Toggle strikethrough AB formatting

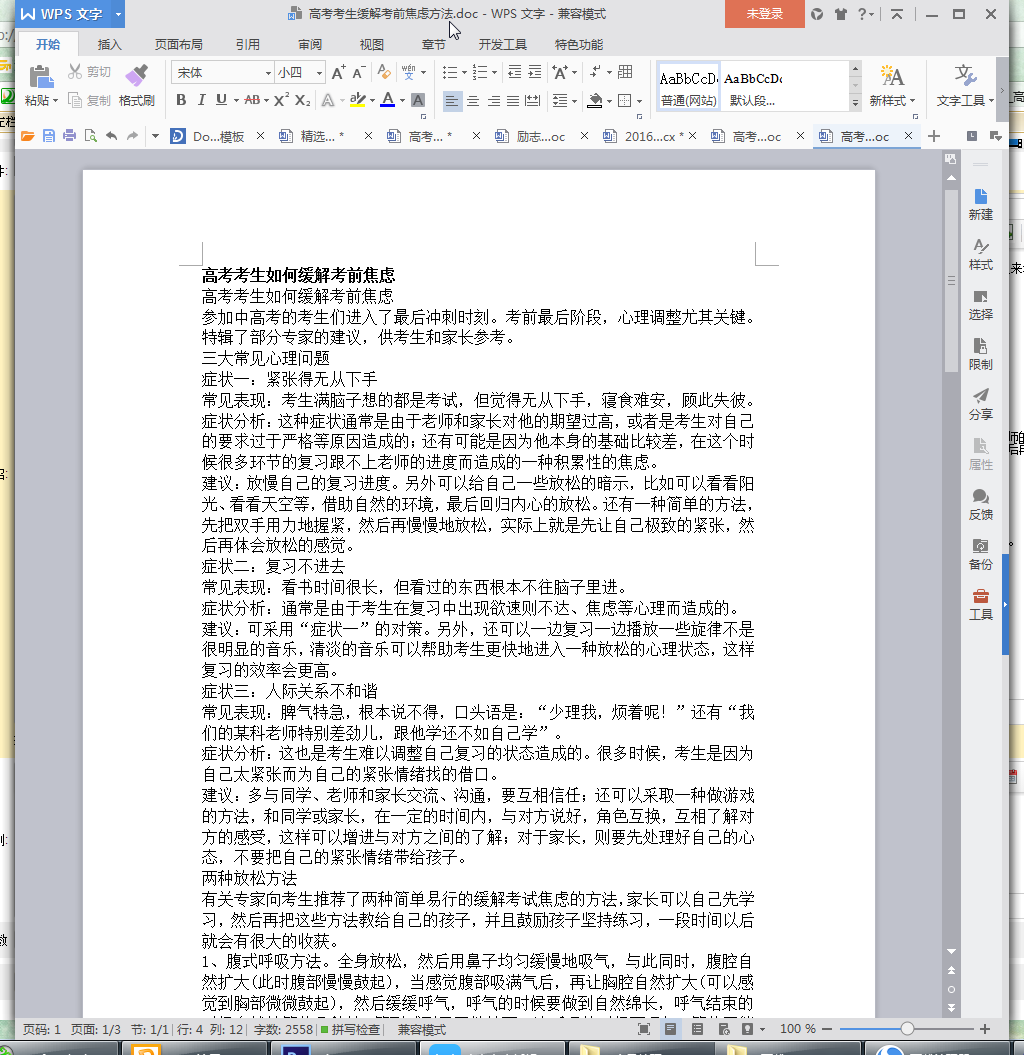(252, 100)
